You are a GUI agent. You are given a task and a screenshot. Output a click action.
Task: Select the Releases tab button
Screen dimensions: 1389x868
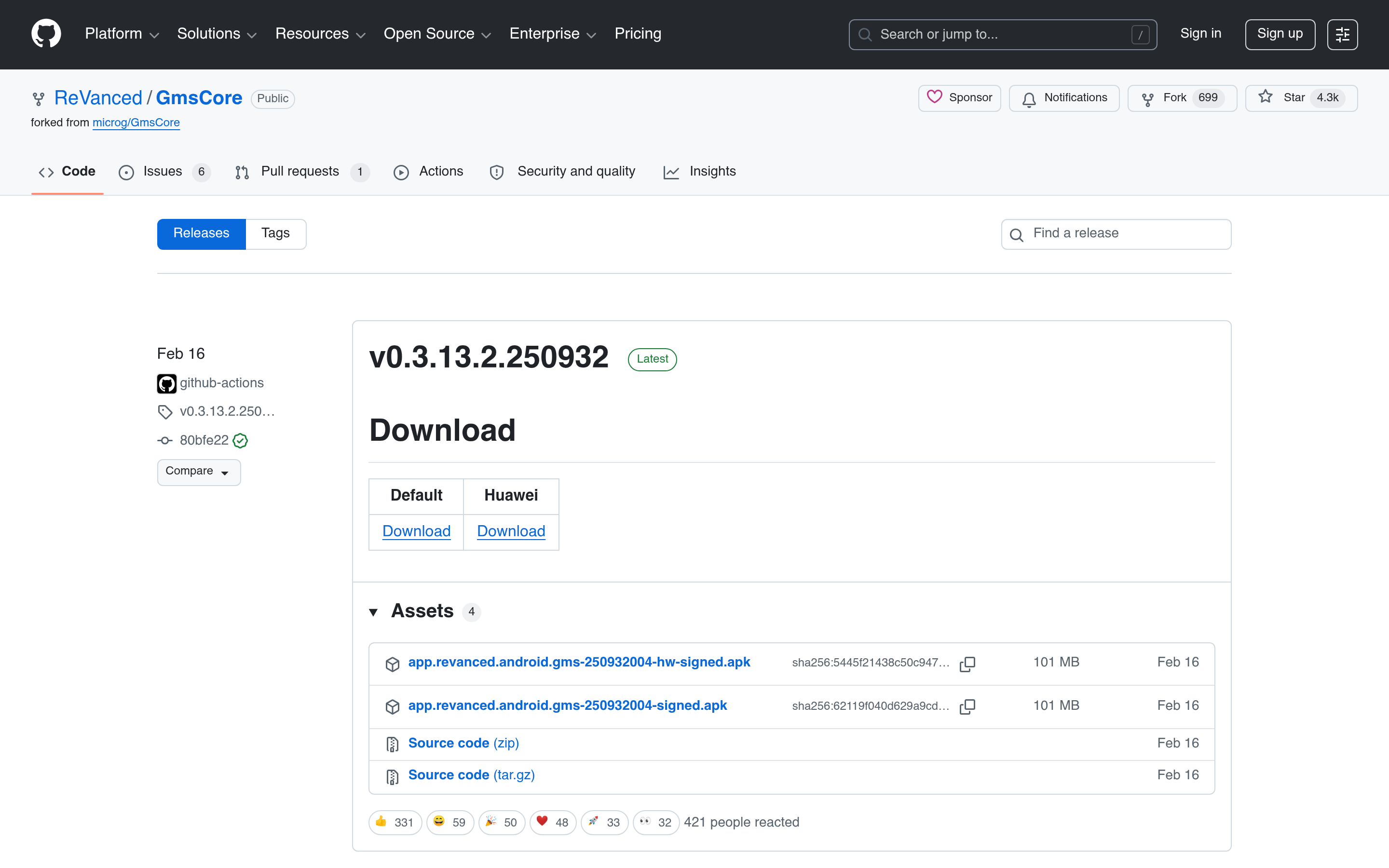[x=201, y=234]
